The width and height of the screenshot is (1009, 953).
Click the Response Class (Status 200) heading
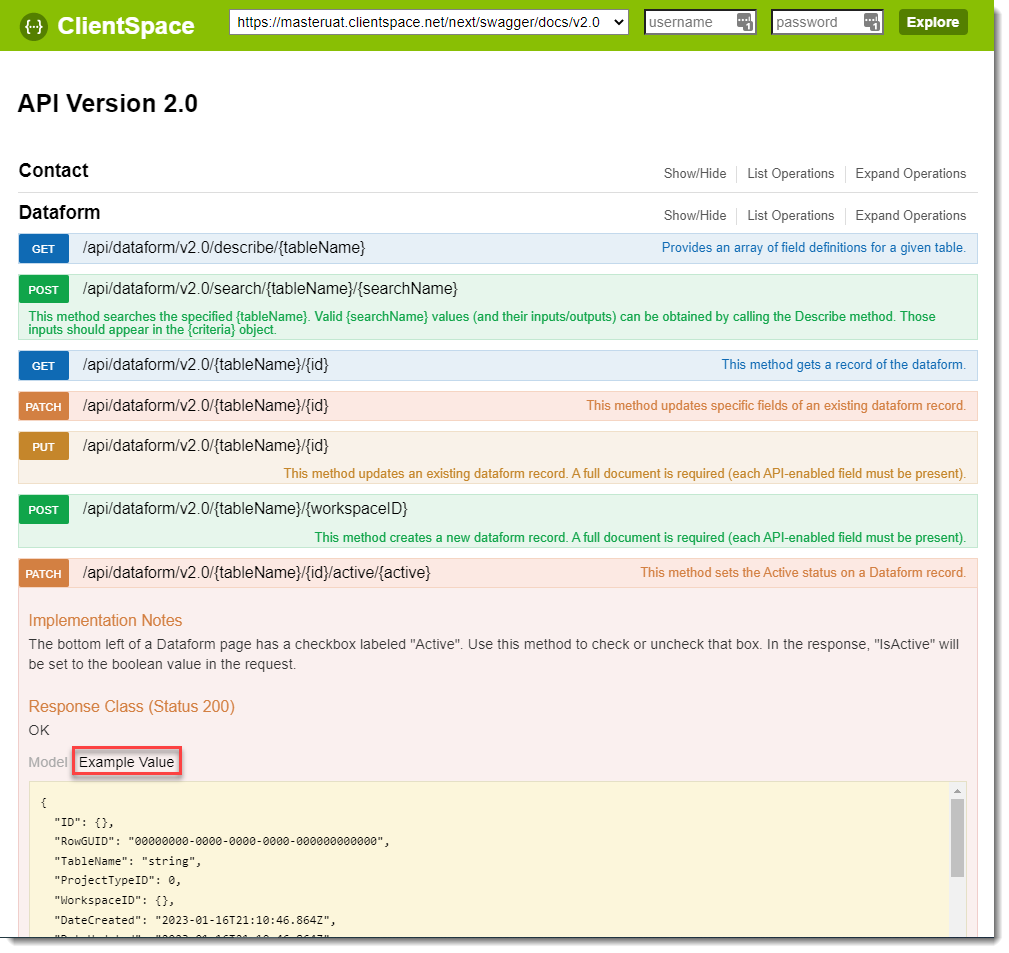pos(131,707)
